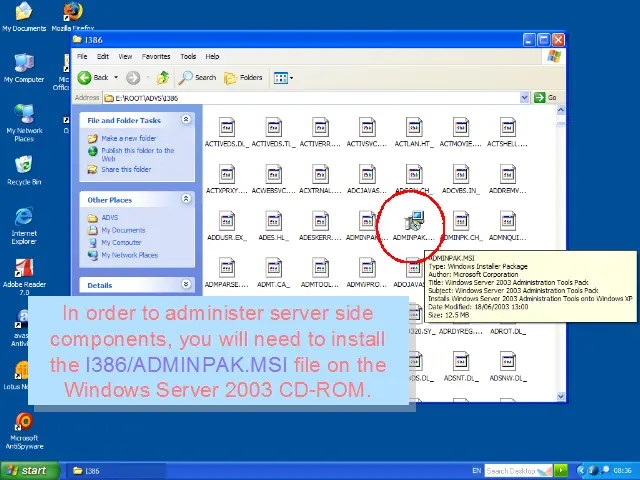This screenshot has width=640, height=480.
Task: Collapse the File and Folder Tasks panel
Action: tap(185, 120)
